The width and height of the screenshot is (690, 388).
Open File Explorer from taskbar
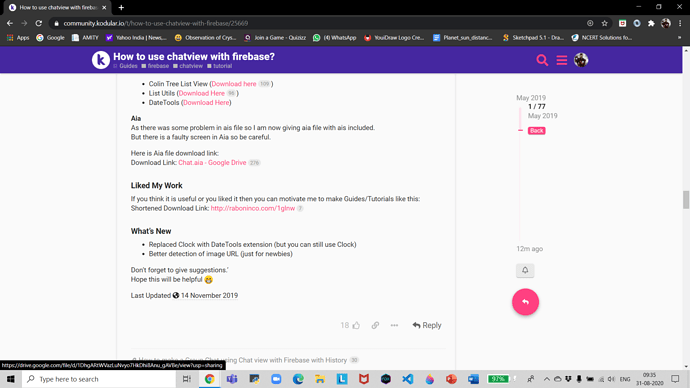(x=320, y=379)
